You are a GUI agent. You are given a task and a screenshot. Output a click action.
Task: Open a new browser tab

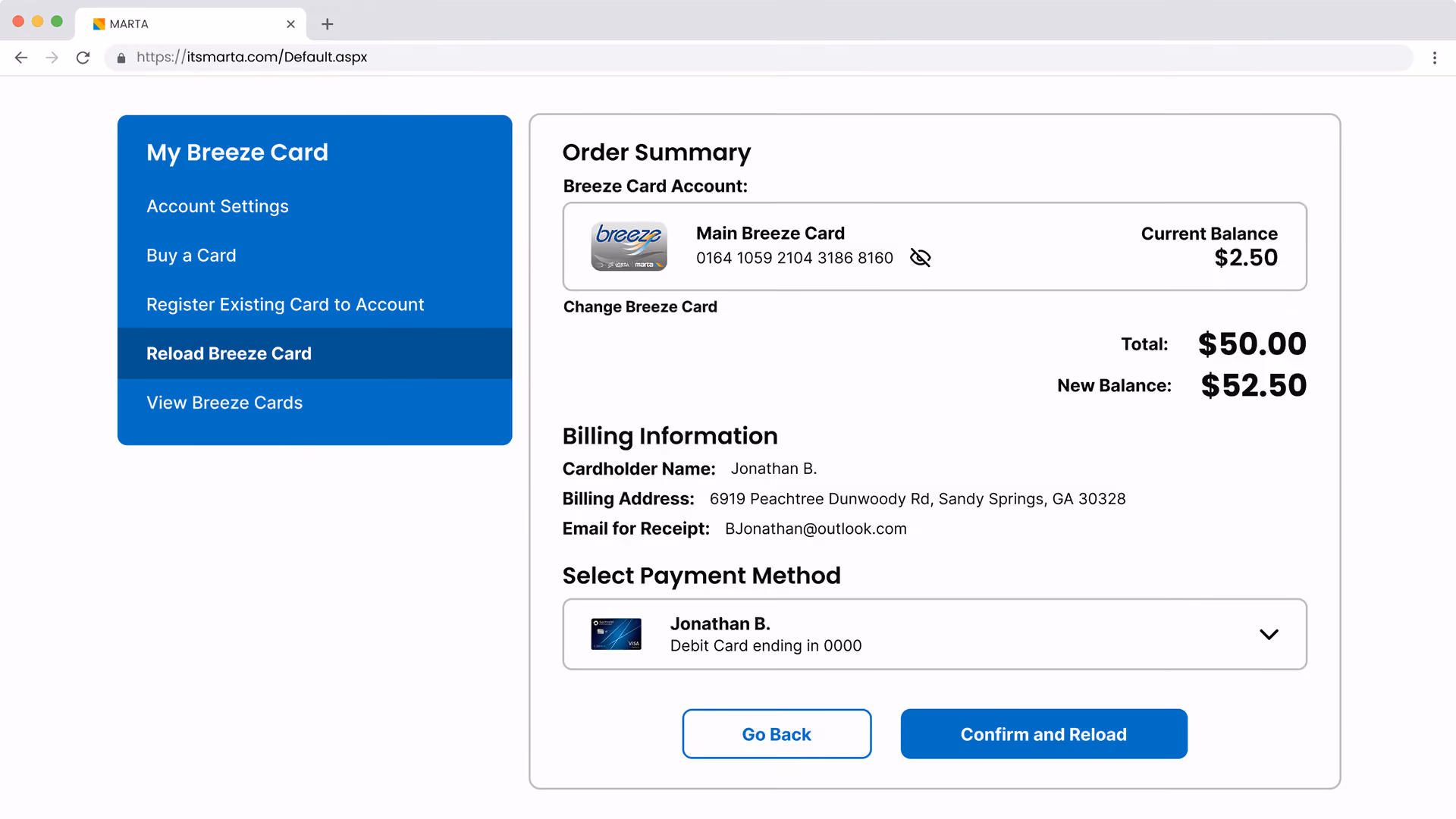(327, 24)
